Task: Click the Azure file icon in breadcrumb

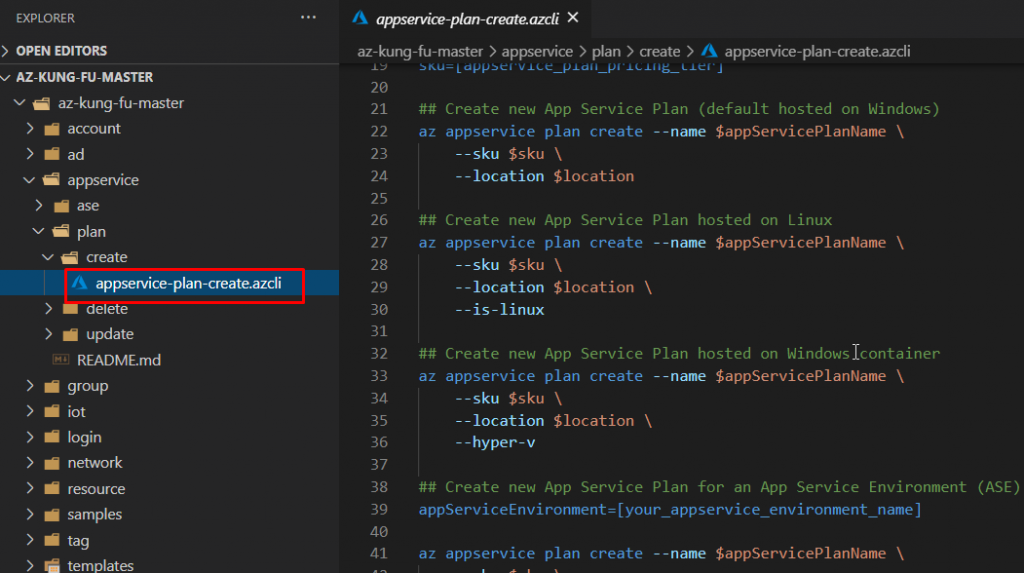Action: (709, 51)
